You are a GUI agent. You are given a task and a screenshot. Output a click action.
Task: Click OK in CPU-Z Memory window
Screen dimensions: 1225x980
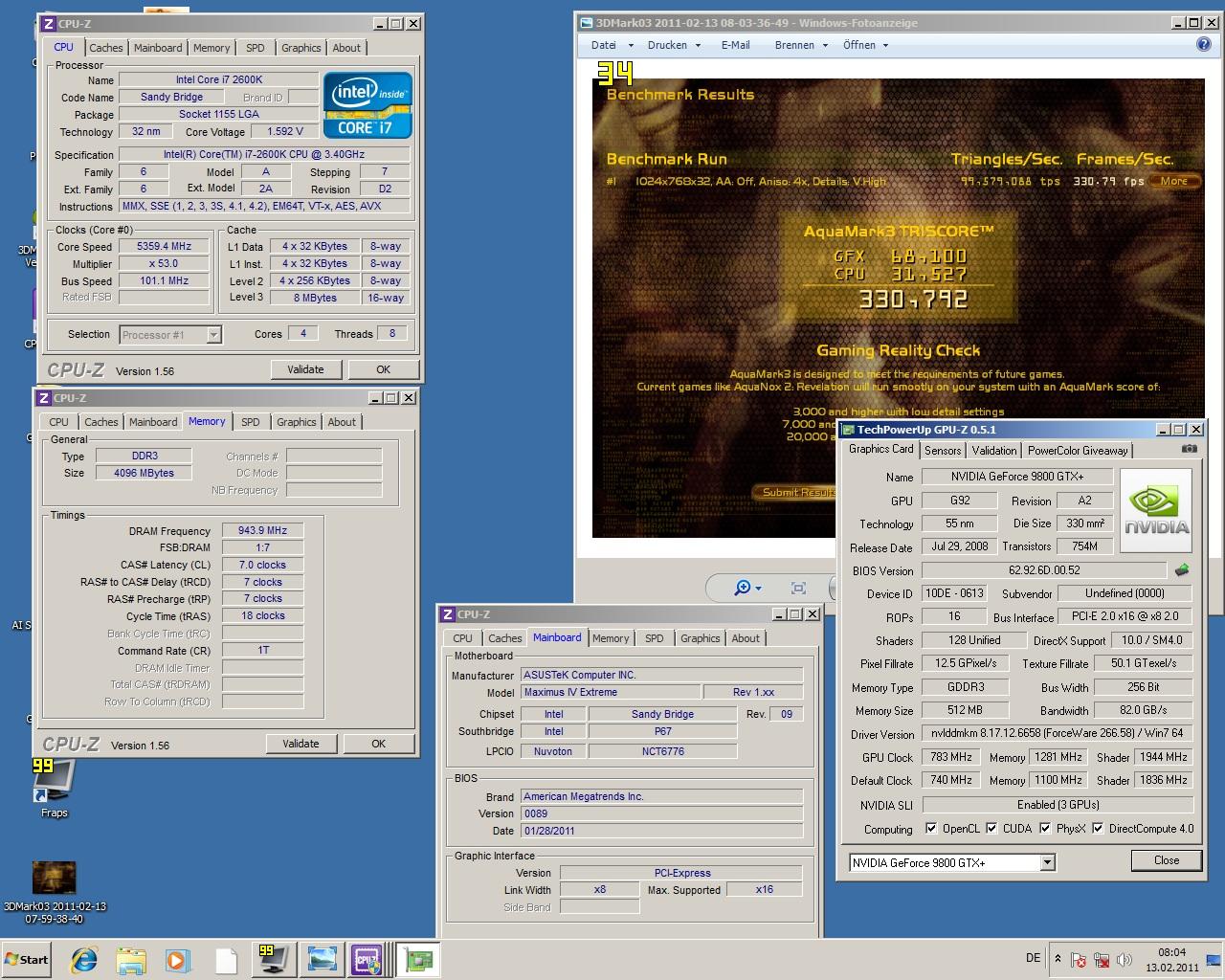tap(378, 744)
